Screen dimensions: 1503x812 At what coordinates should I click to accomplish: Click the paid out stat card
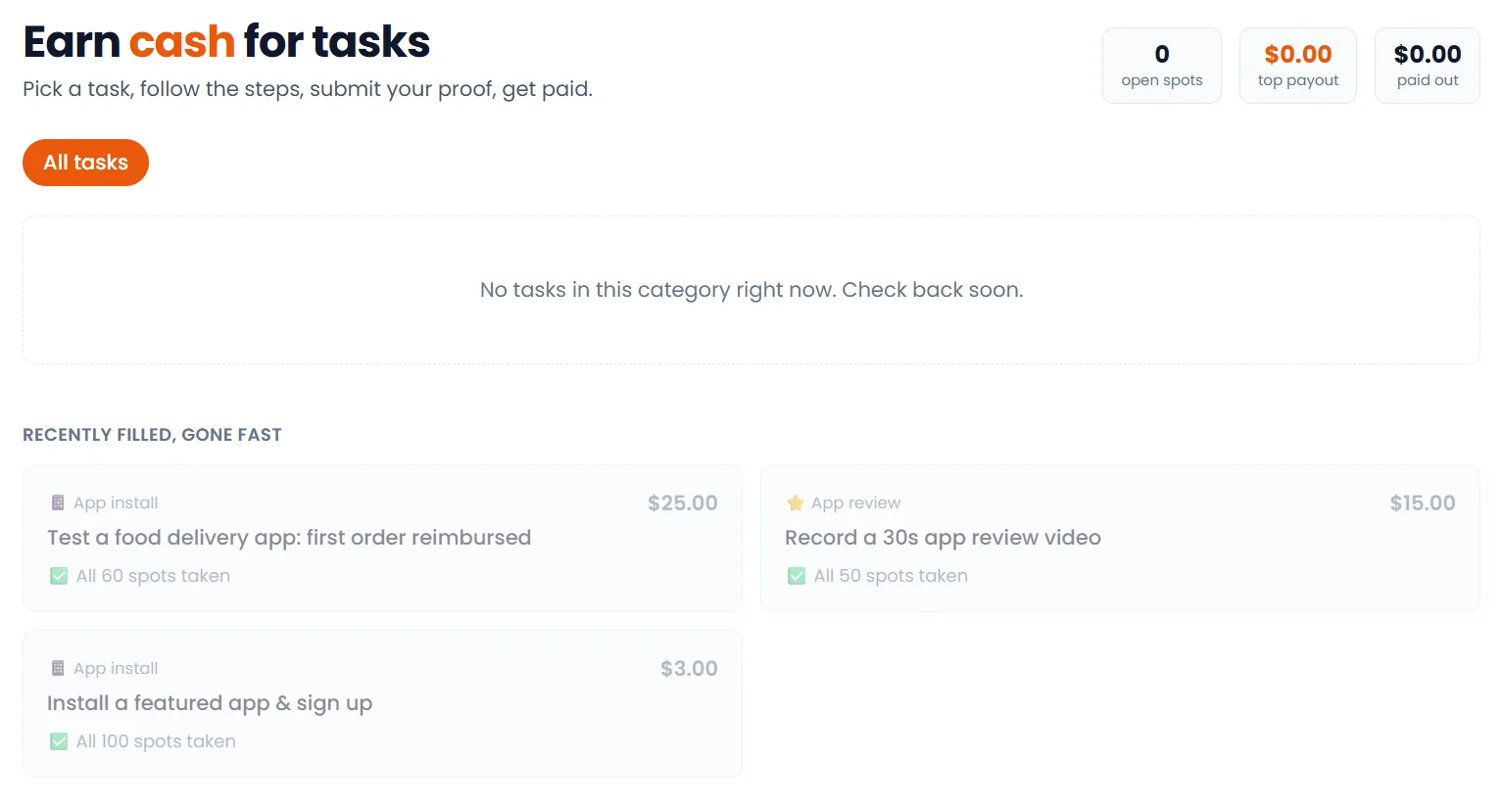click(x=1428, y=66)
